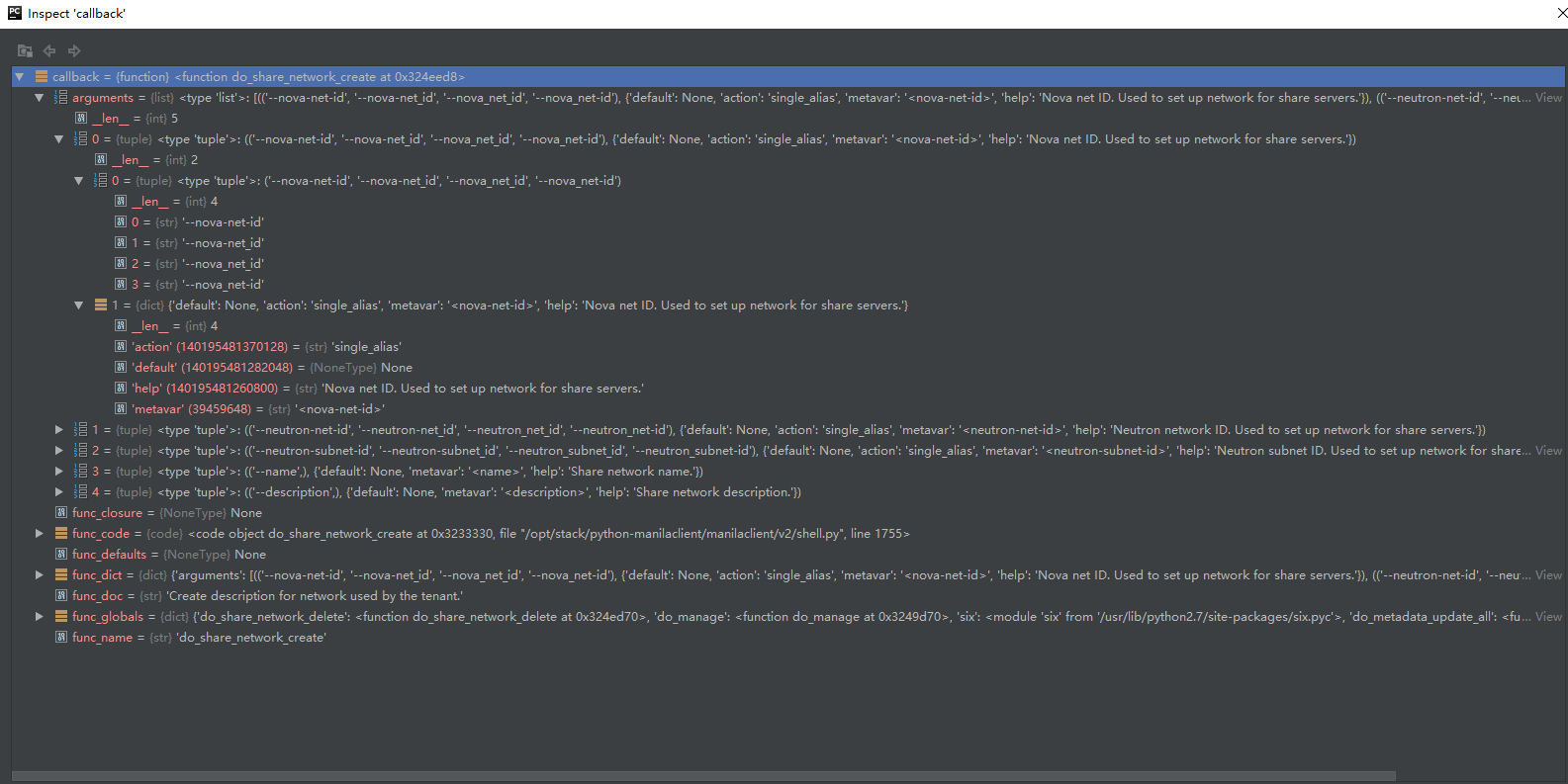Click the dict icon beside func_globals

point(61,616)
